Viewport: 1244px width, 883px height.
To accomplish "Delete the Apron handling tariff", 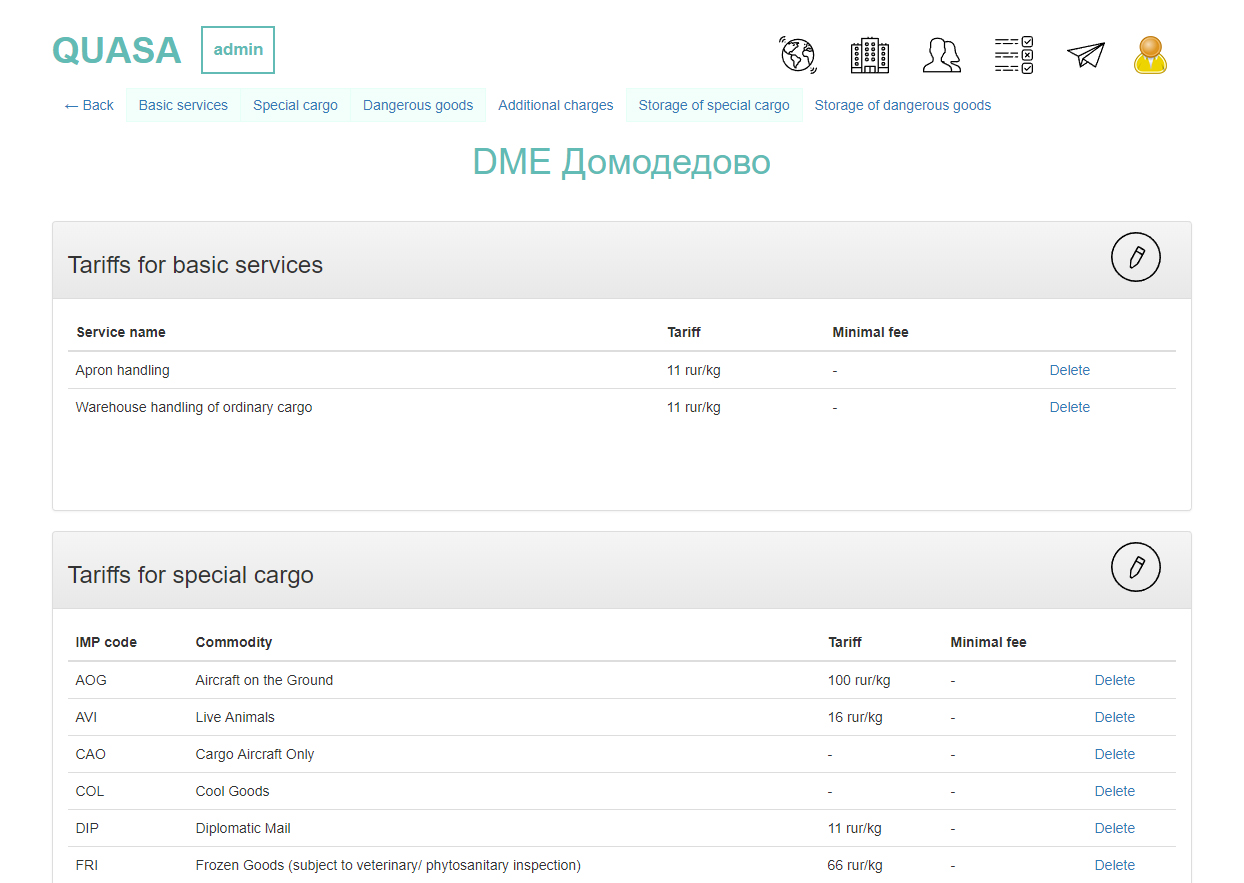I will pos(1069,370).
